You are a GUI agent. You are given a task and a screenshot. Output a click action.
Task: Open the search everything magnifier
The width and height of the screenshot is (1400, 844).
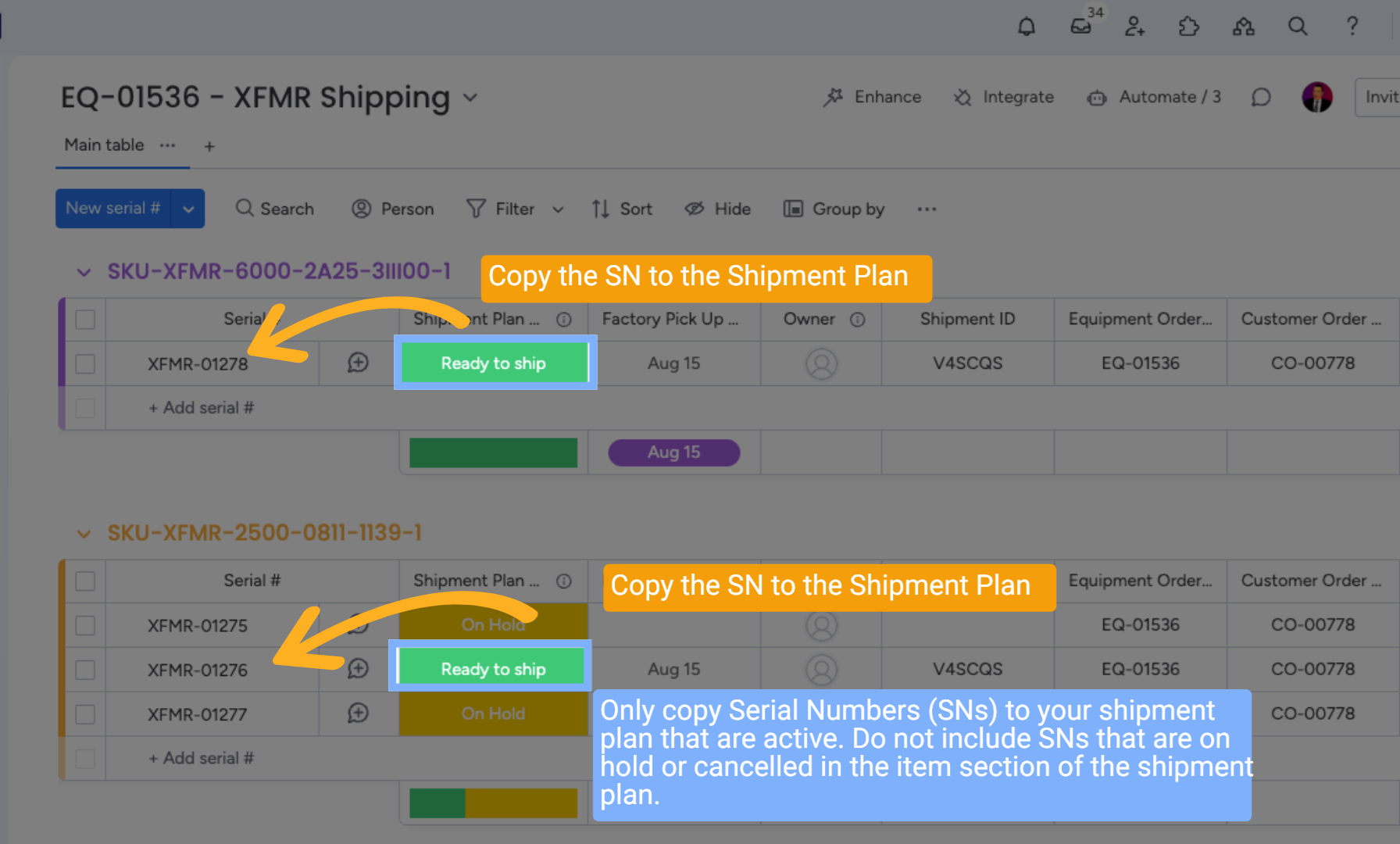click(1298, 27)
